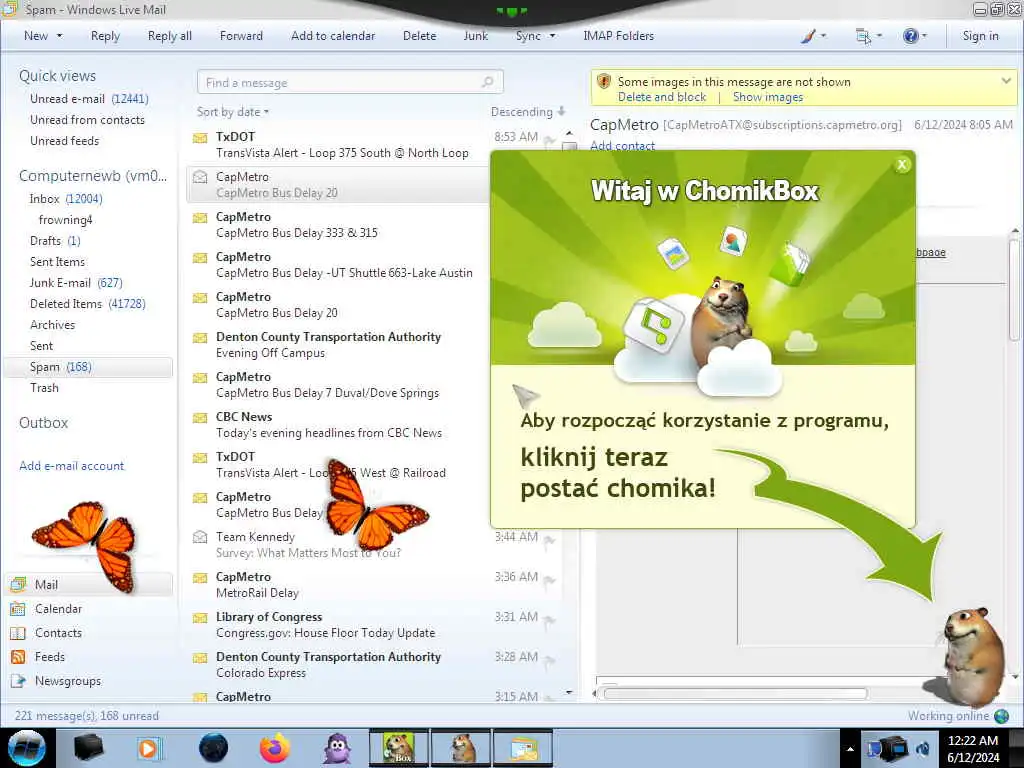Click Delete in the toolbar
This screenshot has width=1024, height=768.
click(x=419, y=36)
